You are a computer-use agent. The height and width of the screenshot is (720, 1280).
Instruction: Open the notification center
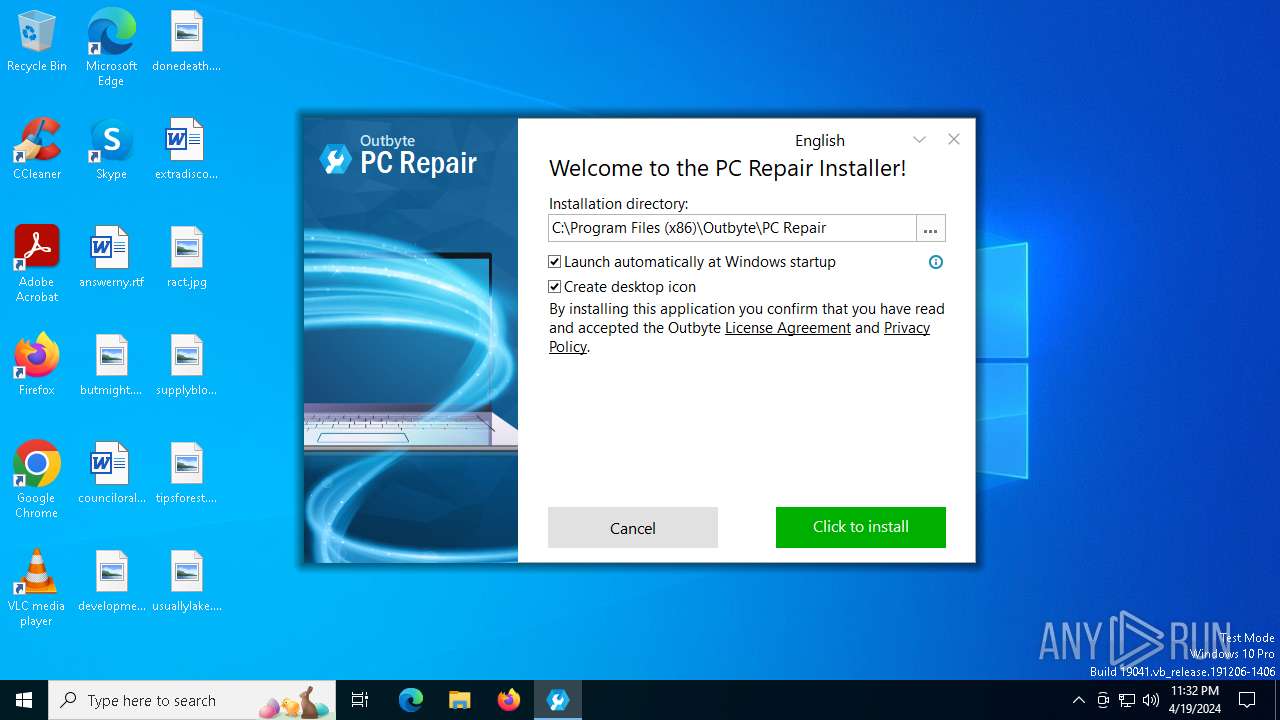coord(1247,700)
